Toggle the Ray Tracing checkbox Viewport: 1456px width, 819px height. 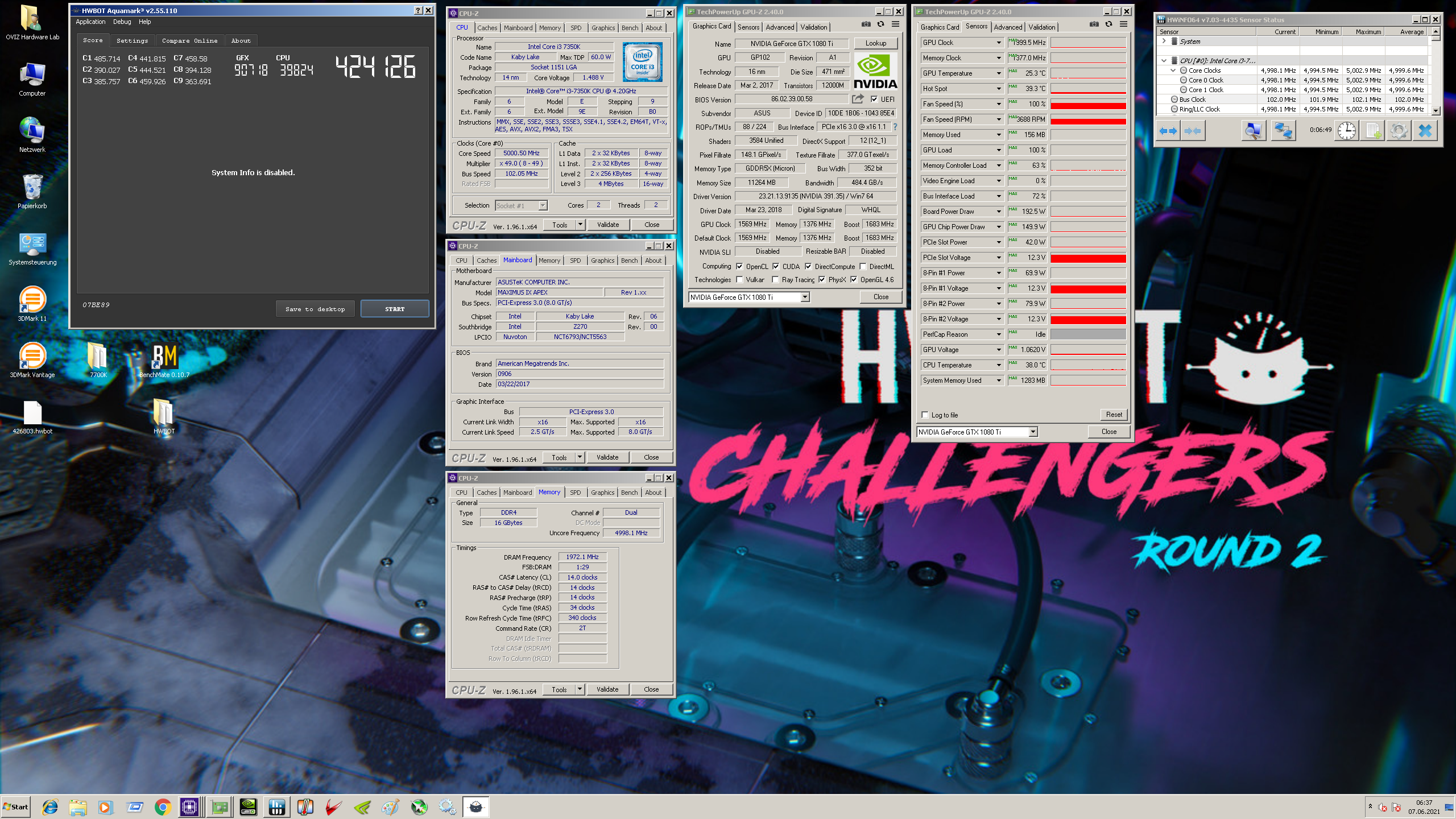click(775, 279)
